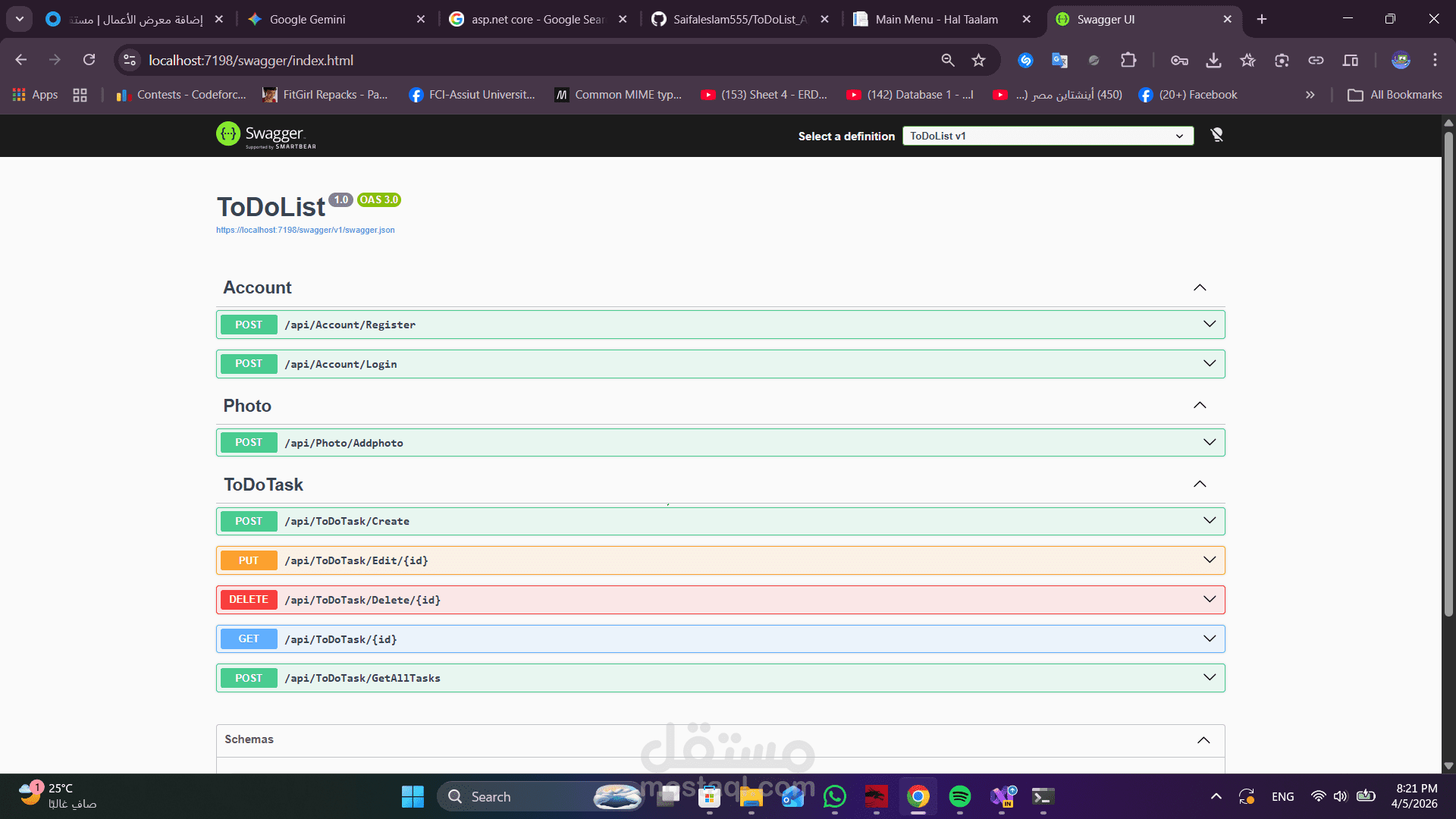Image resolution: width=1456 pixels, height=819 pixels.
Task: Open Chrome downloads icon
Action: pos(1213,60)
